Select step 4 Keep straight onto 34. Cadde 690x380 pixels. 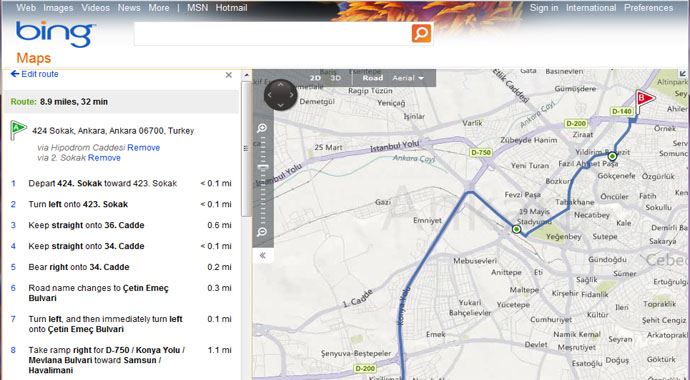tap(121, 246)
